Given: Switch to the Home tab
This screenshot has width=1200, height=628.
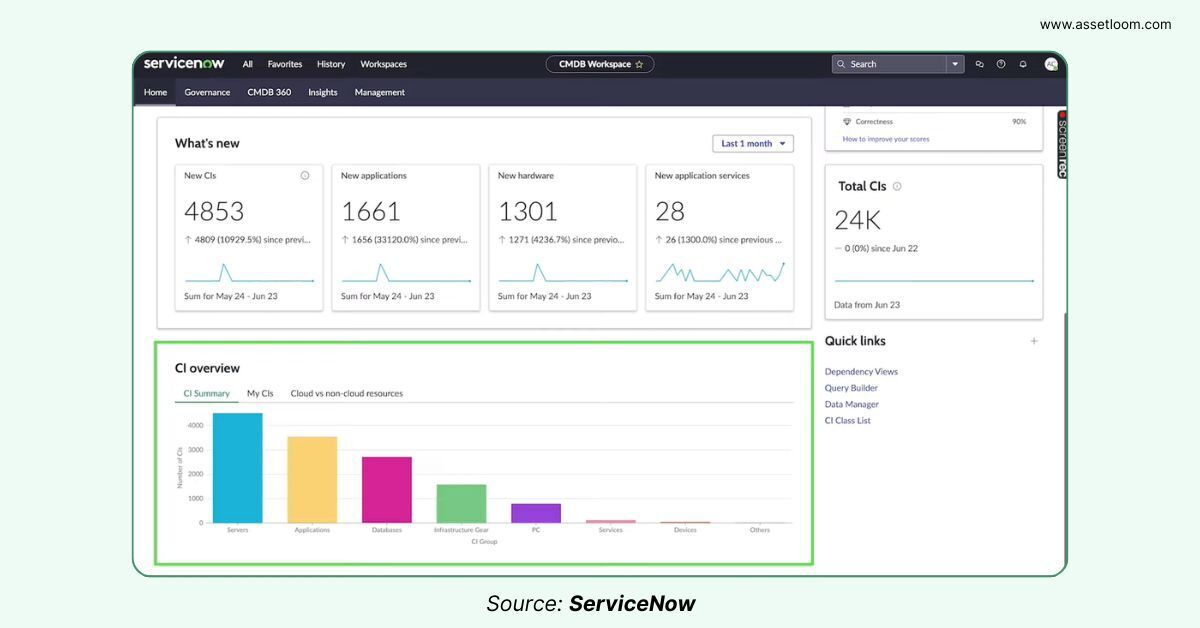Looking at the screenshot, I should [x=155, y=92].
